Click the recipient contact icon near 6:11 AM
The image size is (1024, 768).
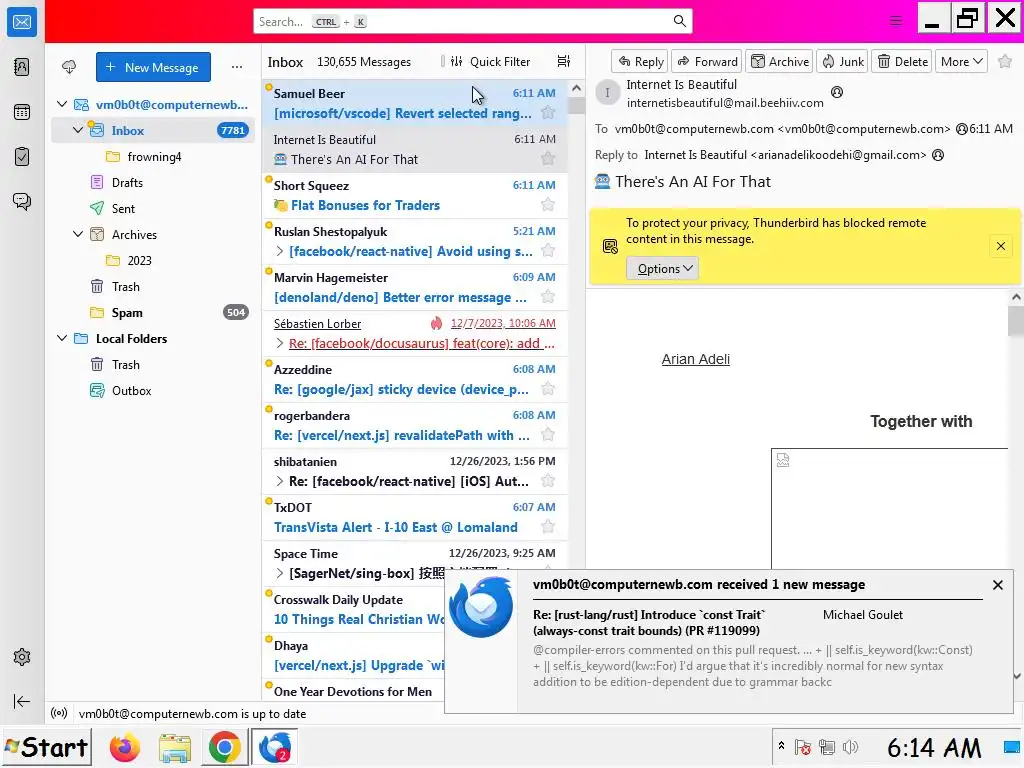coord(961,129)
